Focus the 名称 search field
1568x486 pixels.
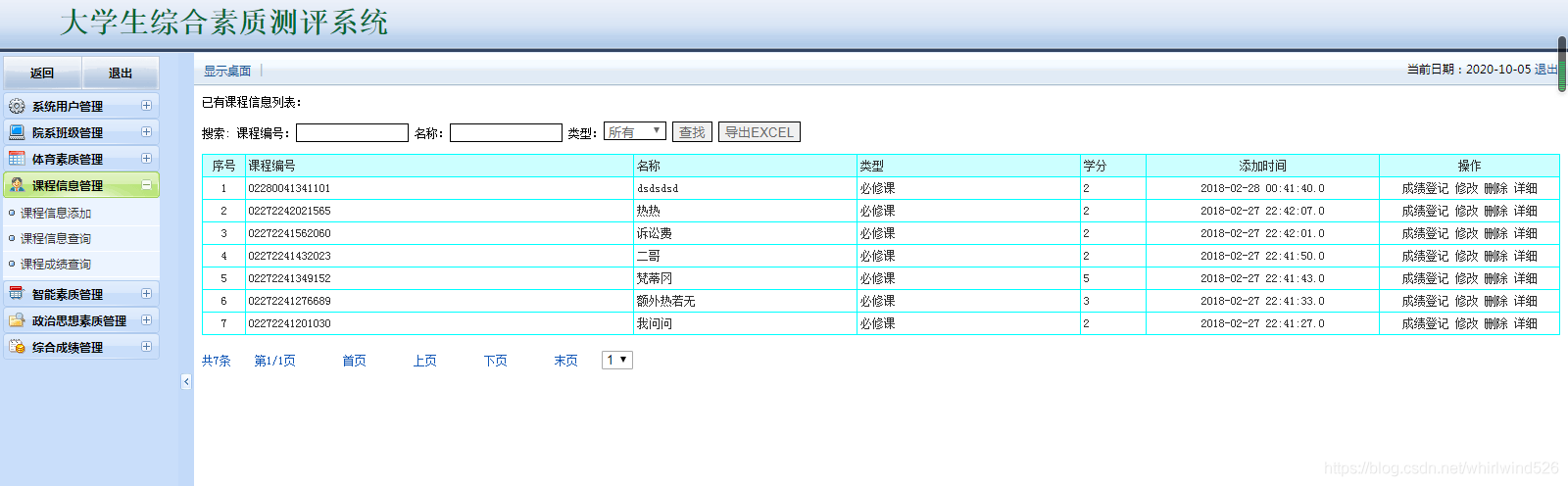(506, 132)
